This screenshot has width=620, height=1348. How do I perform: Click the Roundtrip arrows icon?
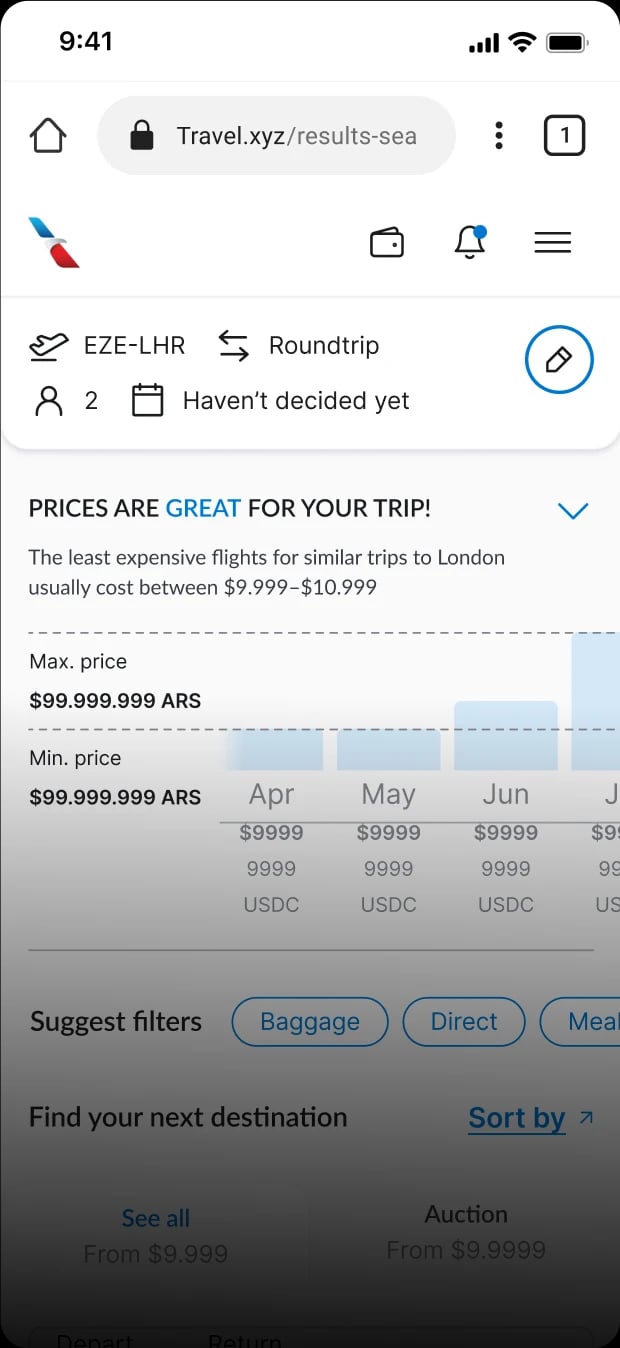pos(233,346)
